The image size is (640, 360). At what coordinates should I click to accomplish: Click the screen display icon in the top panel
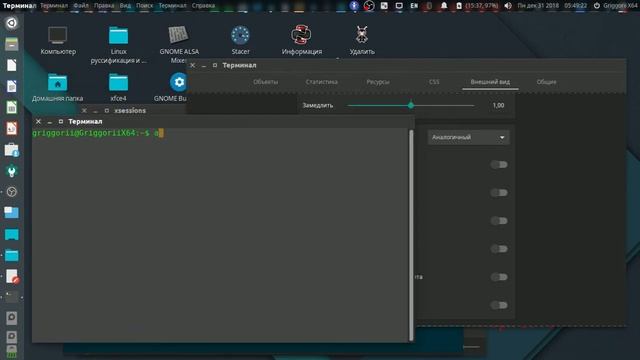pyautogui.click(x=399, y=6)
